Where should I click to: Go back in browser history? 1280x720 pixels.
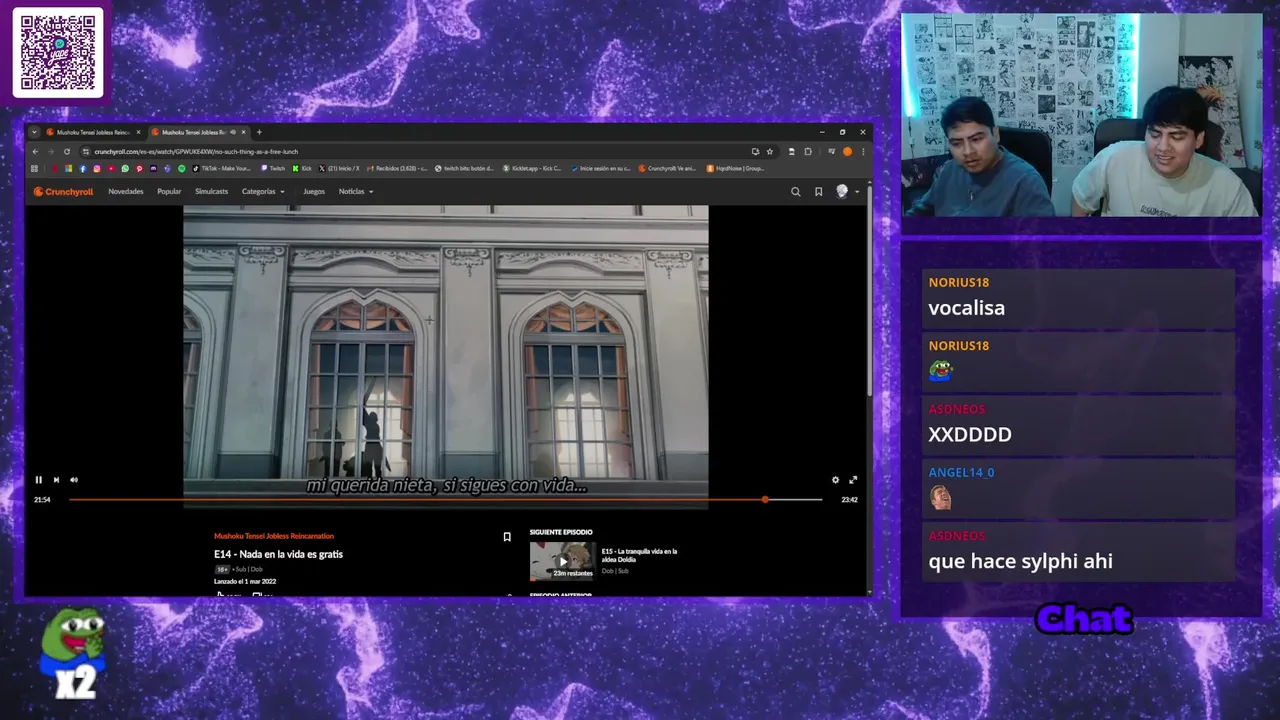(35, 152)
